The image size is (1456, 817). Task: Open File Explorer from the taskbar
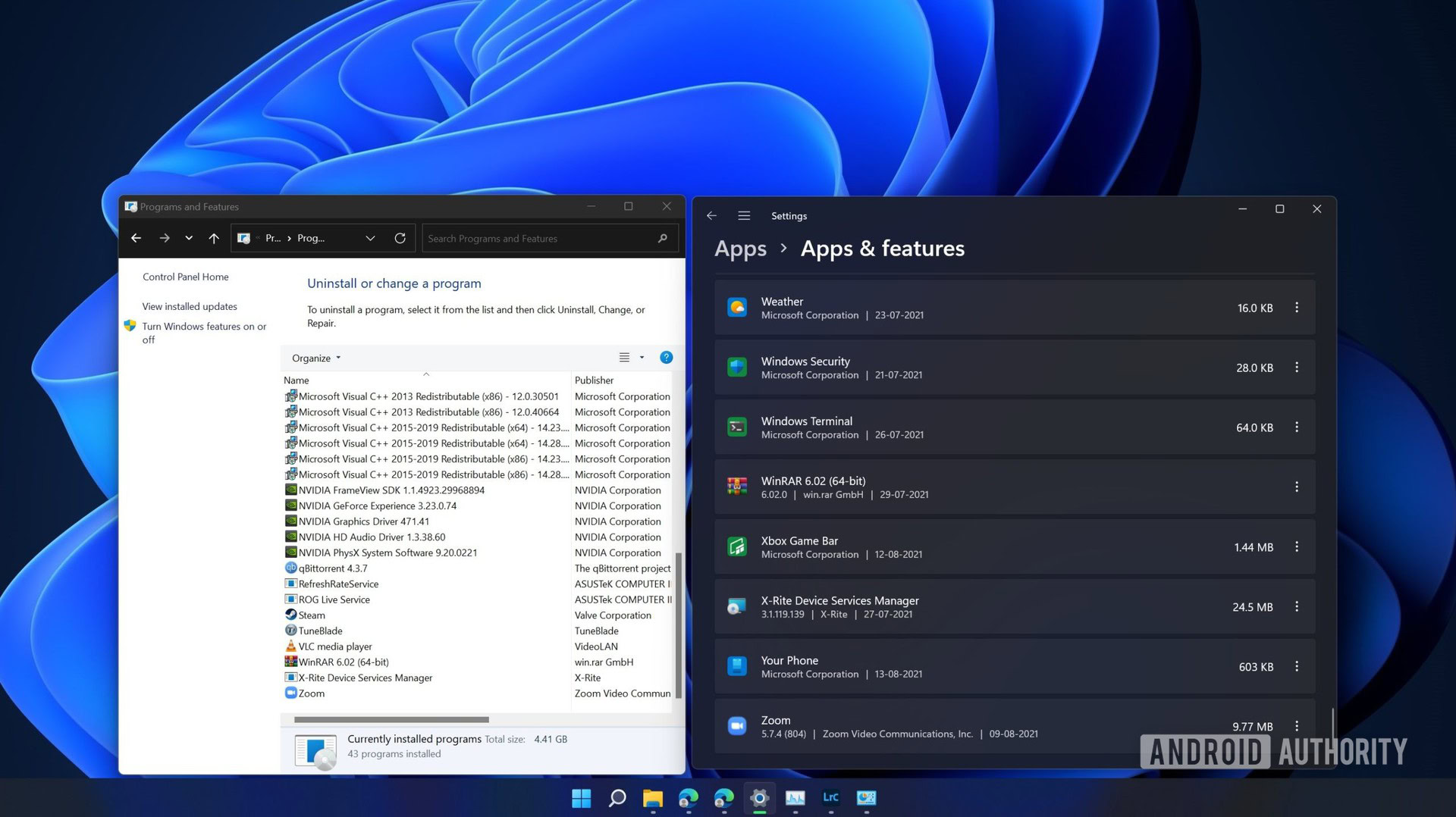[x=652, y=797]
